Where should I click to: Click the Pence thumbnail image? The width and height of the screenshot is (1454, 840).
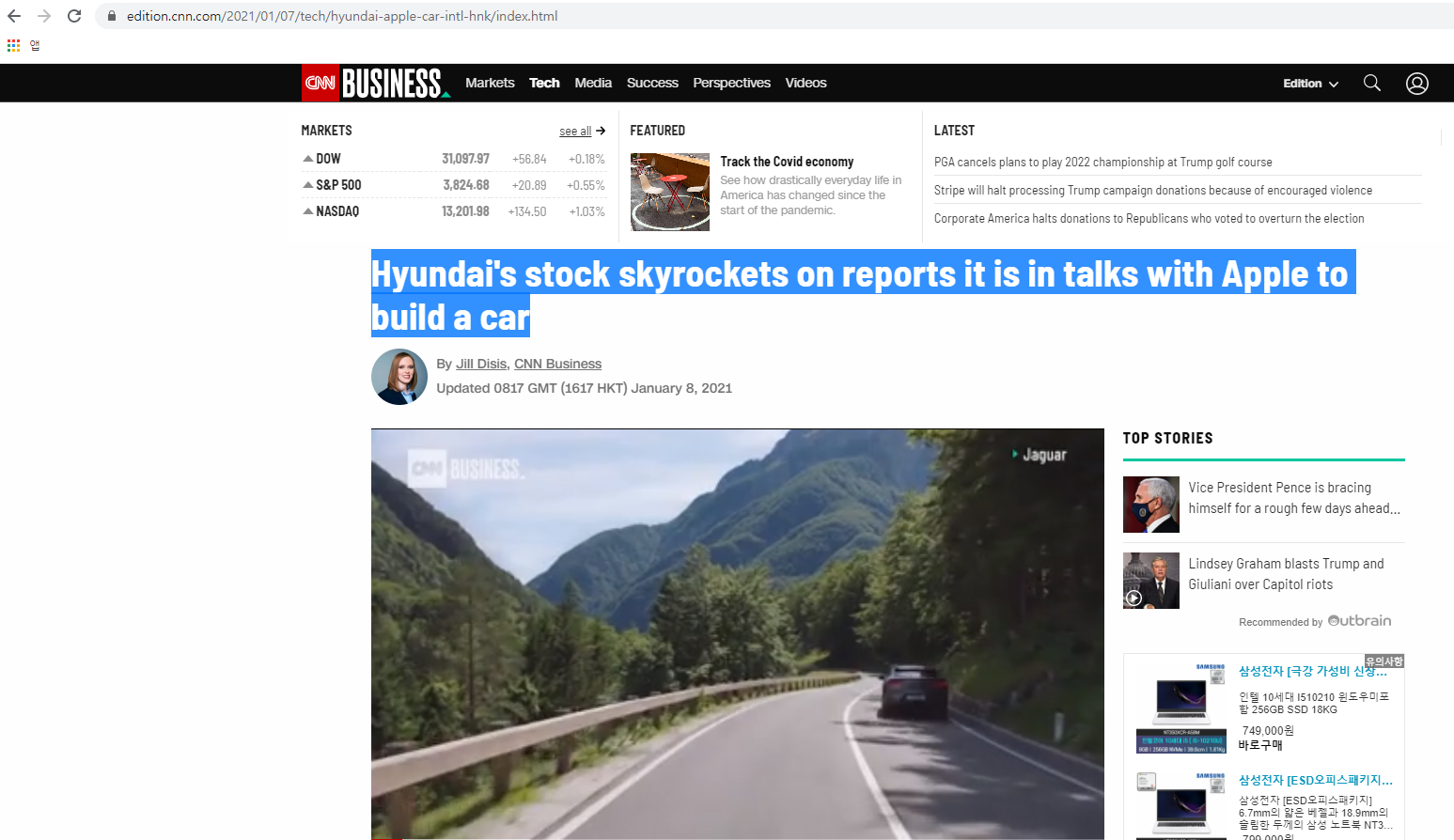1151,505
